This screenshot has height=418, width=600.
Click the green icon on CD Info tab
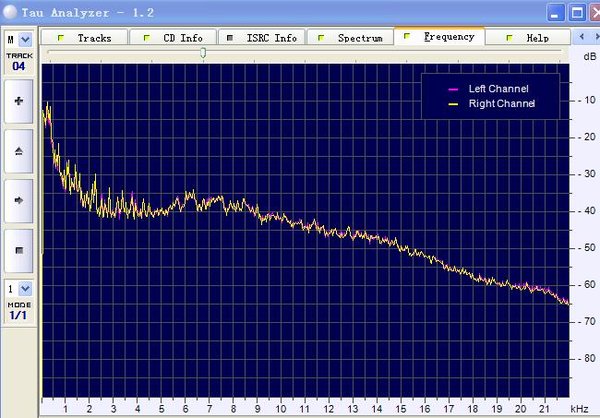click(147, 38)
